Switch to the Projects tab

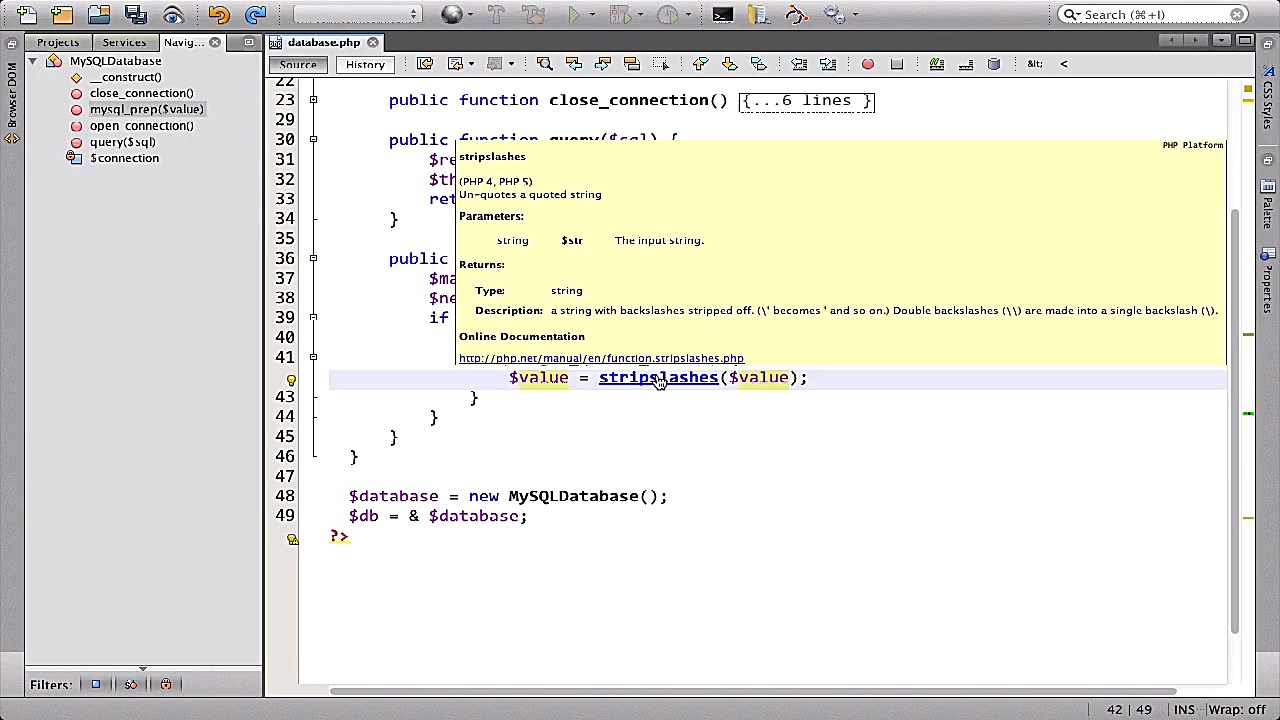click(58, 42)
